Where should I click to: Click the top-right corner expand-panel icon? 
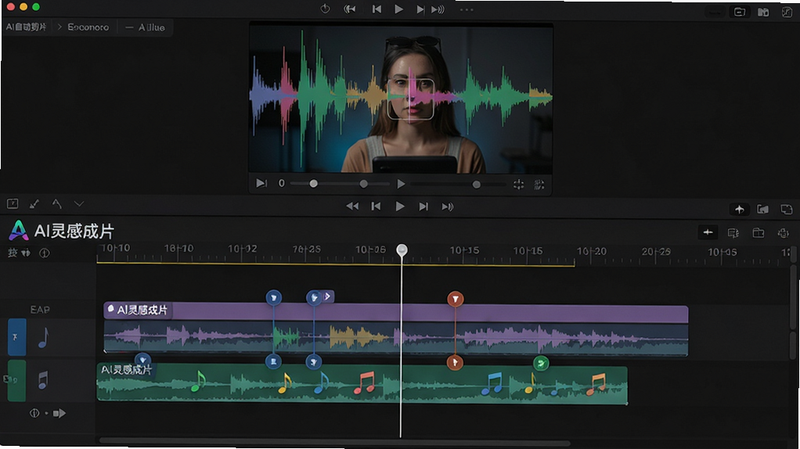pos(787,12)
